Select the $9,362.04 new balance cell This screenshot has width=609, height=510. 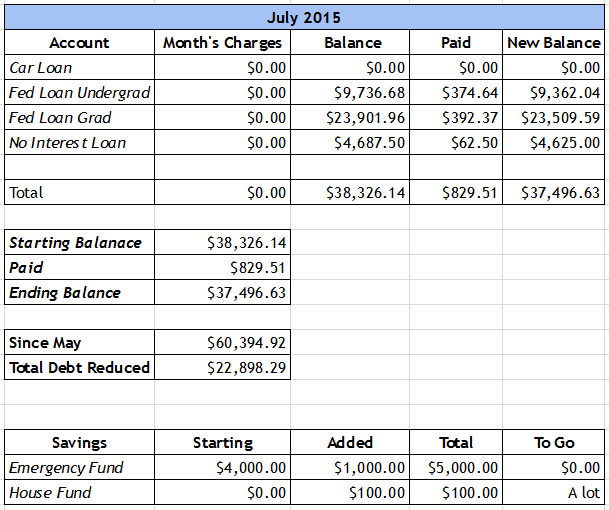click(553, 92)
